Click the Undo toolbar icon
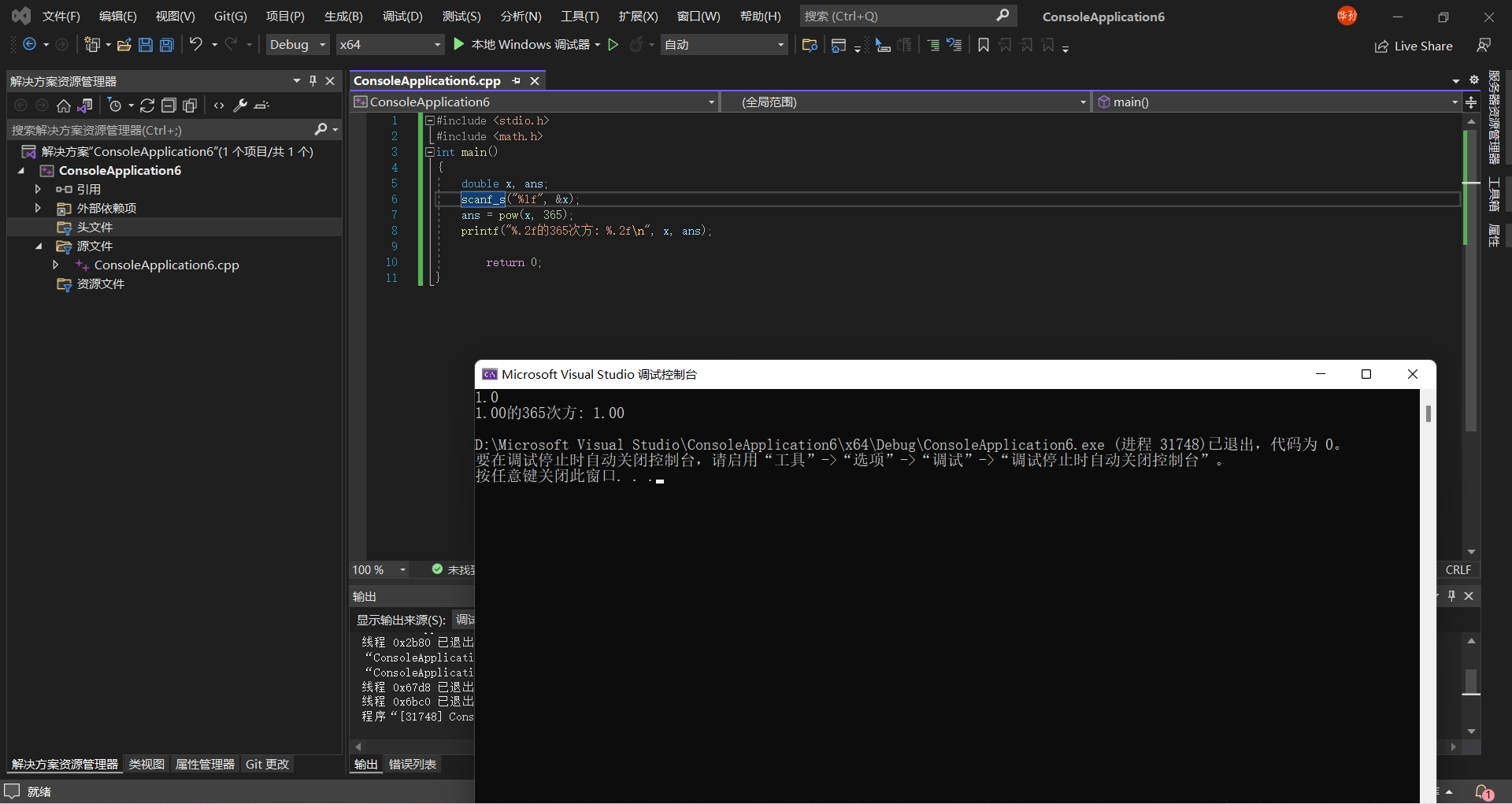The height and width of the screenshot is (804, 1512). pyautogui.click(x=196, y=45)
